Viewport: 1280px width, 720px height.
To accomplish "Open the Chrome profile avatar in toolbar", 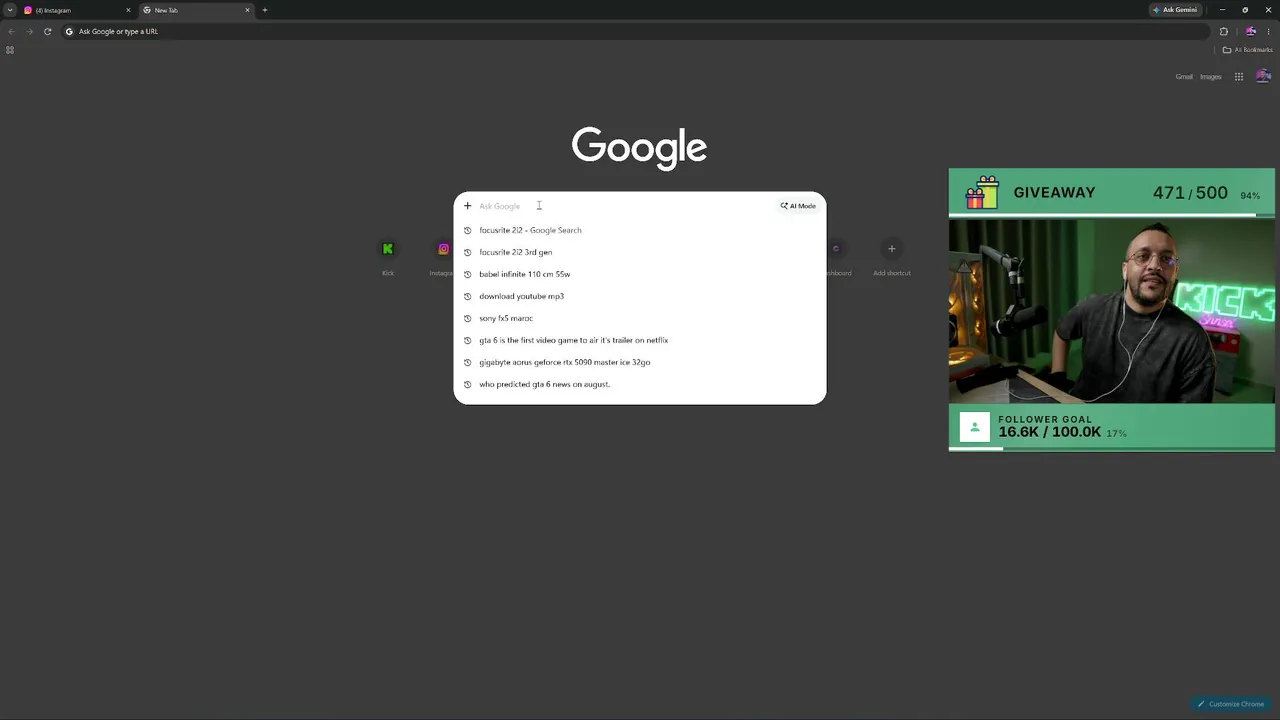I will [1250, 31].
